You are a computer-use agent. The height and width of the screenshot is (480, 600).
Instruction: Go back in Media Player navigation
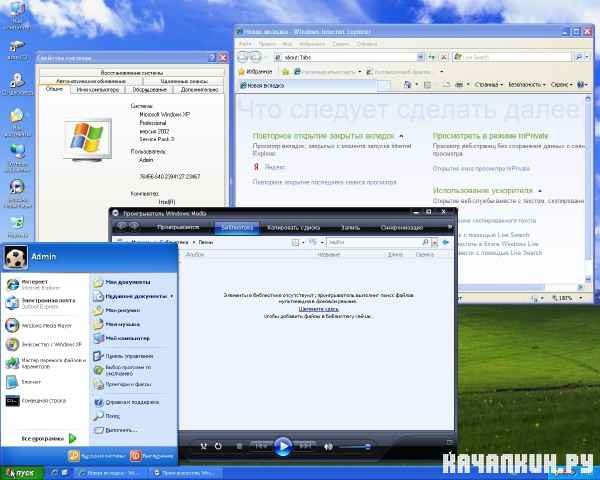click(x=122, y=227)
